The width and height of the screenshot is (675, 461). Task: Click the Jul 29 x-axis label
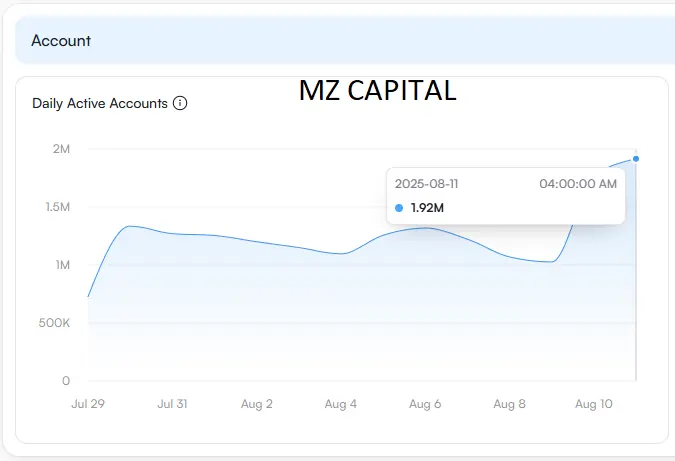pos(88,404)
